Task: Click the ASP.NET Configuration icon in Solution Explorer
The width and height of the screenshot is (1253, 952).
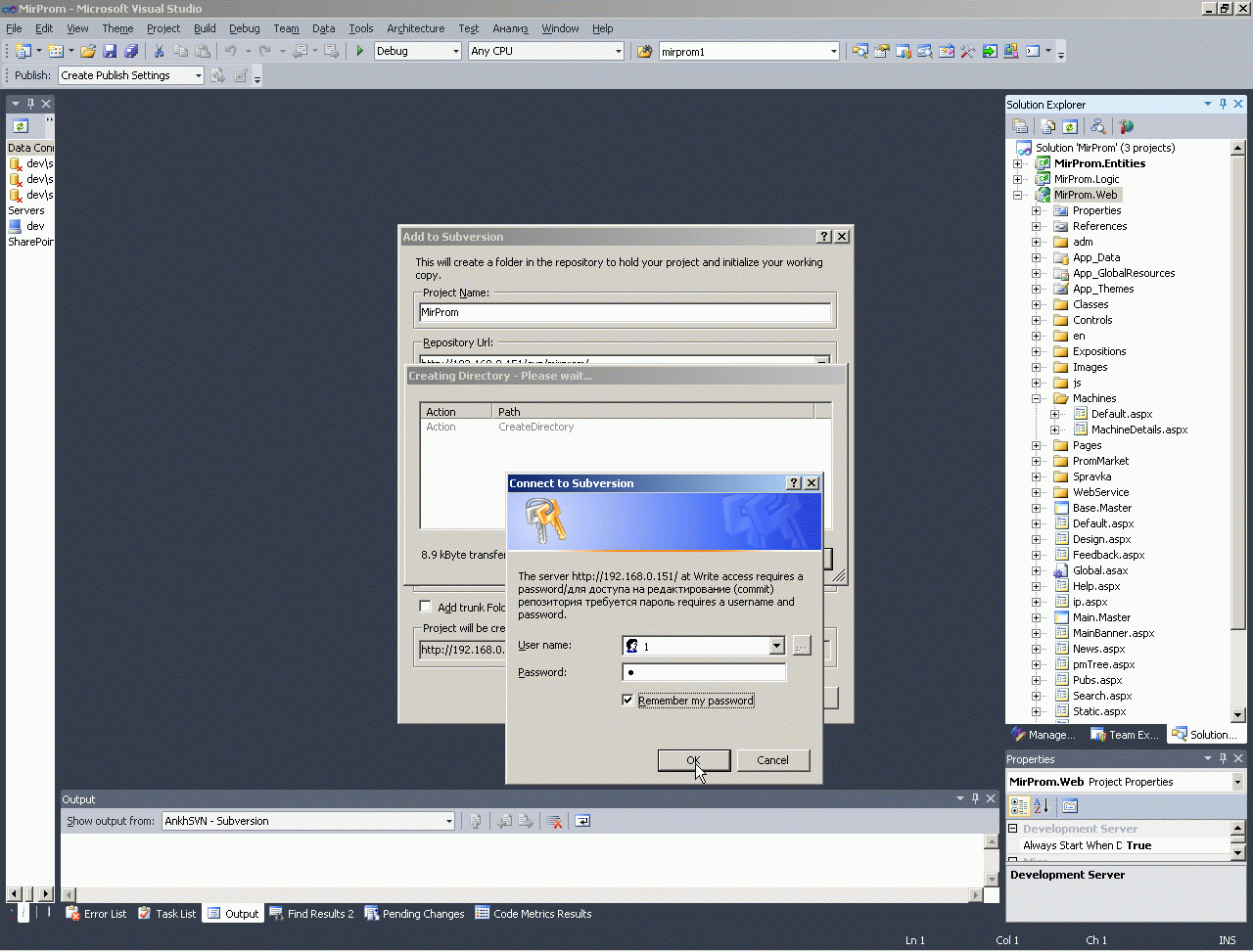Action: point(1127,126)
